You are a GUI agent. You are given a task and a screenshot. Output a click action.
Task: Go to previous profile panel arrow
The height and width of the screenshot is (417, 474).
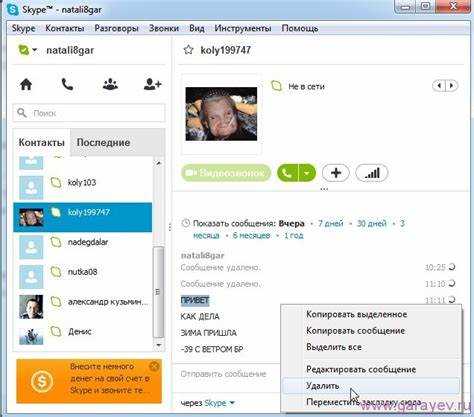point(439,86)
